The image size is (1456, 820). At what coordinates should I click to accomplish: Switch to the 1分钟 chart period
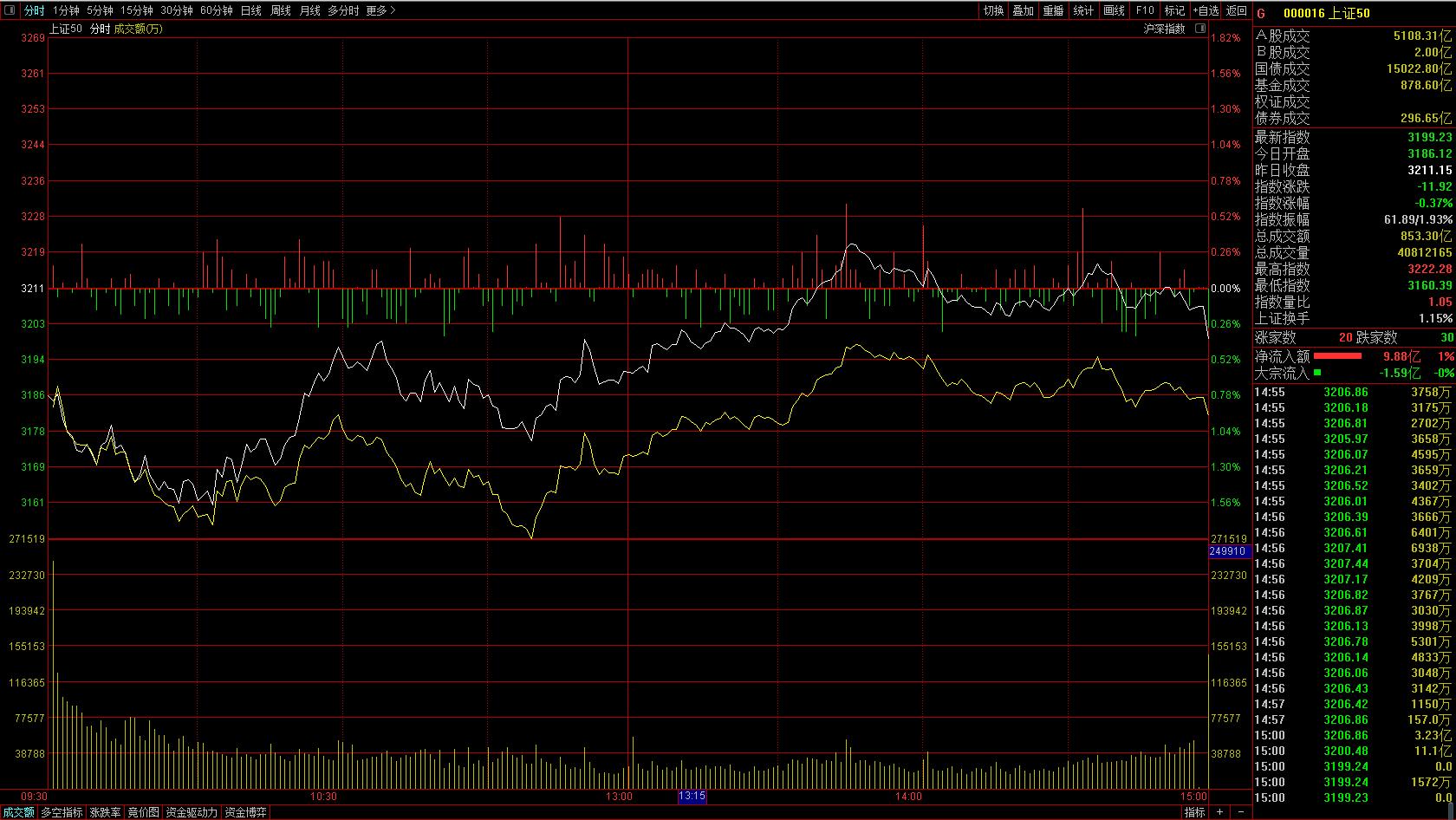pos(66,10)
